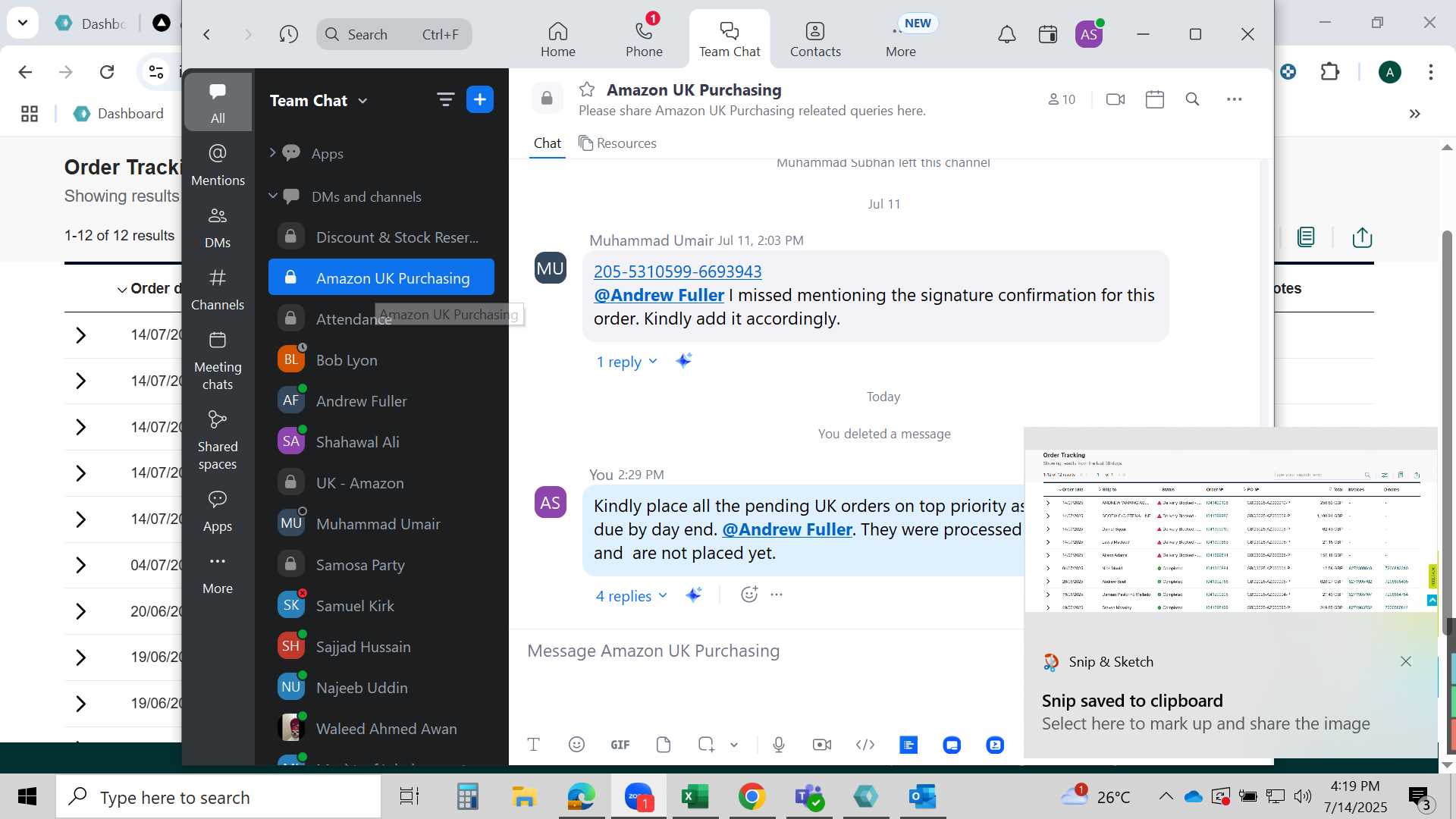This screenshot has height=819, width=1456.
Task: Open the Home tab in Zoom
Action: tap(557, 39)
